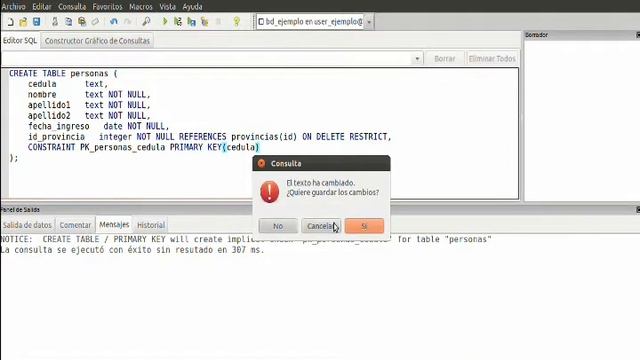Open the Macros menu

tap(141, 7)
